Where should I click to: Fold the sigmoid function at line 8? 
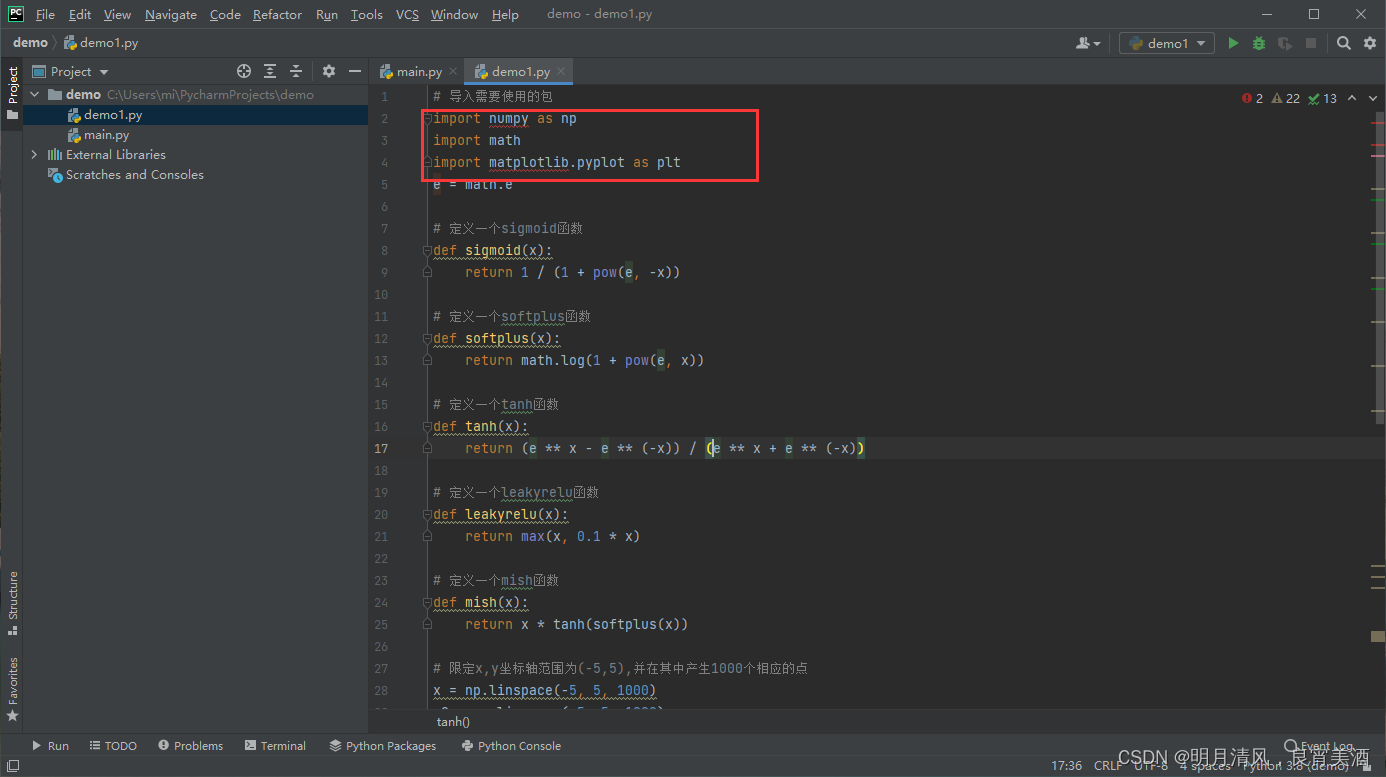pos(427,250)
